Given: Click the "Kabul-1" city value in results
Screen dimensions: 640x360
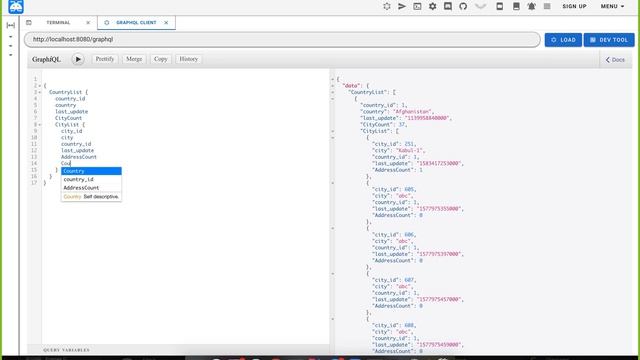Looking at the screenshot, I should tap(410, 150).
